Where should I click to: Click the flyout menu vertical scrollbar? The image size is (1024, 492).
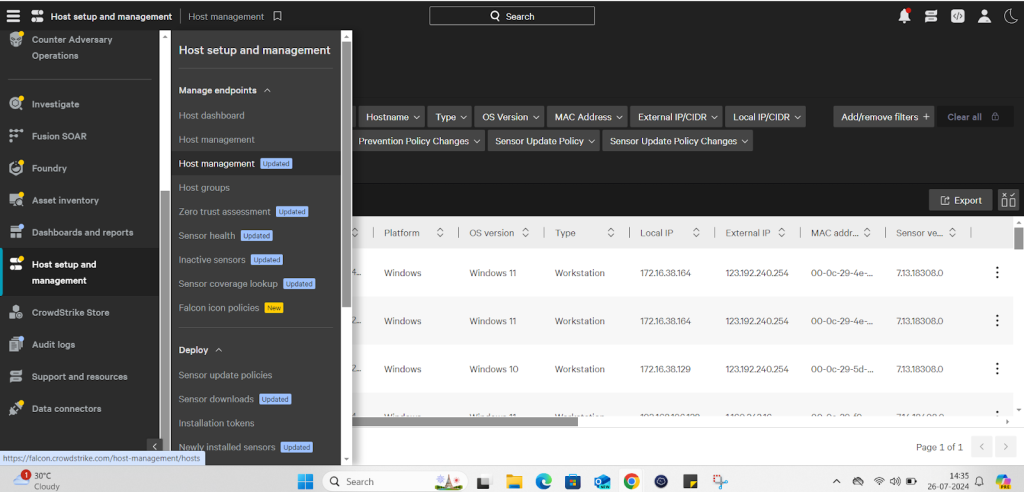pos(346,174)
